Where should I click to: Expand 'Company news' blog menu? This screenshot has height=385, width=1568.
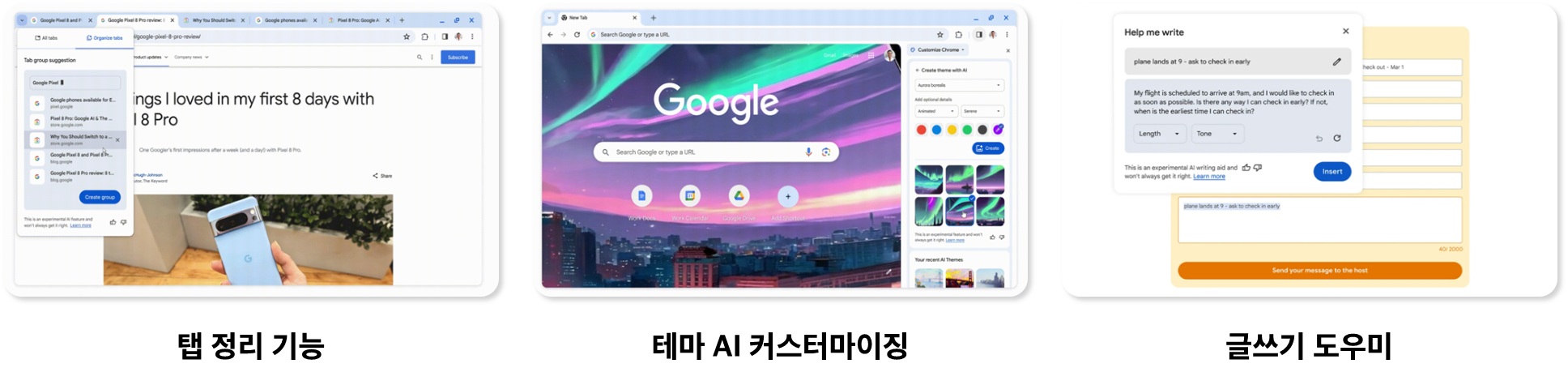click(x=191, y=58)
